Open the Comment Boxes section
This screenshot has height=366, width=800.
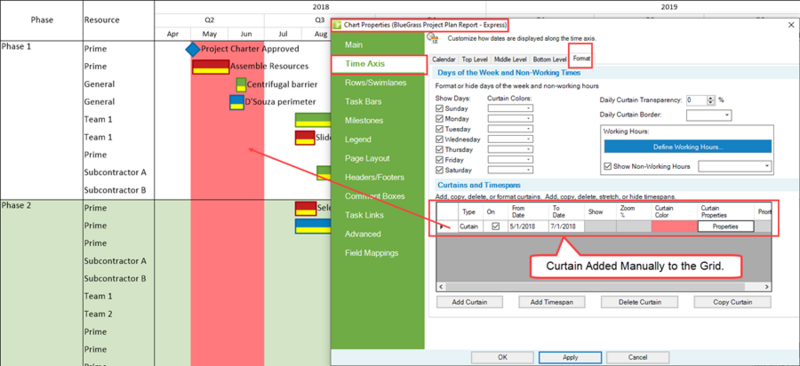[375, 196]
